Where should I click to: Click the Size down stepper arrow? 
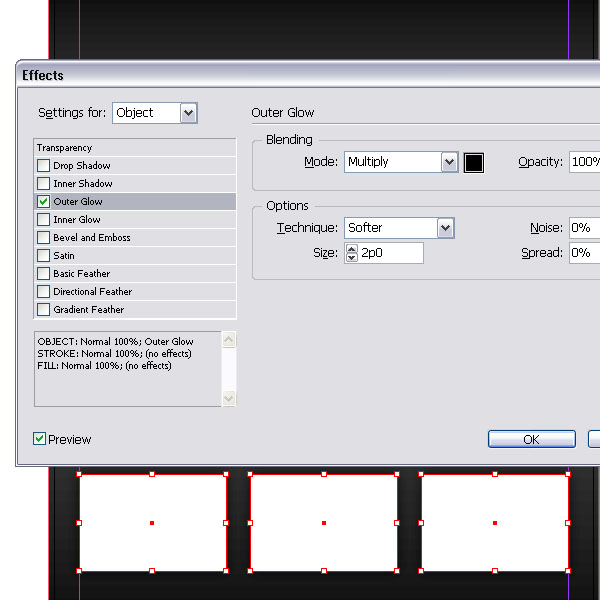[352, 258]
